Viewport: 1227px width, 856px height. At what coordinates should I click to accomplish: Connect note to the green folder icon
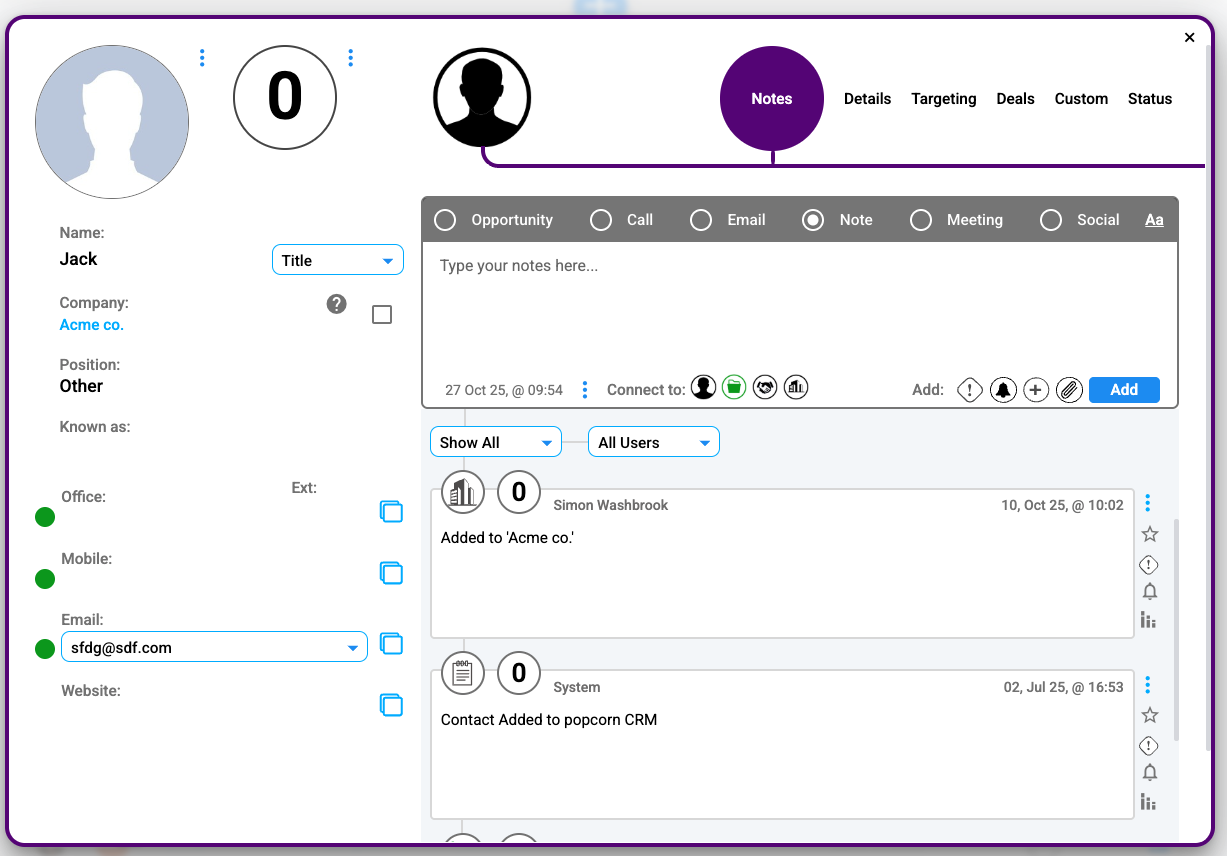pos(734,387)
